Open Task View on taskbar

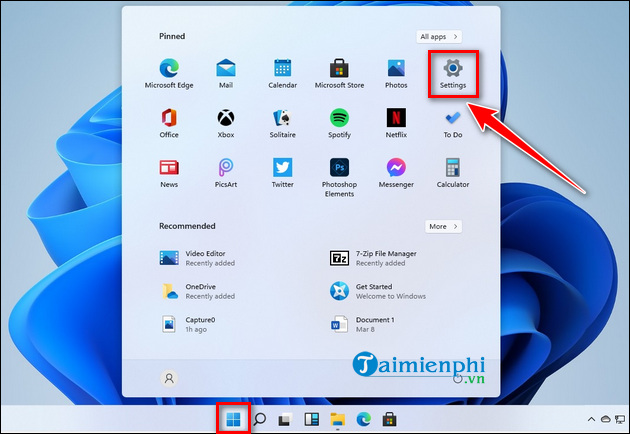[285, 420]
